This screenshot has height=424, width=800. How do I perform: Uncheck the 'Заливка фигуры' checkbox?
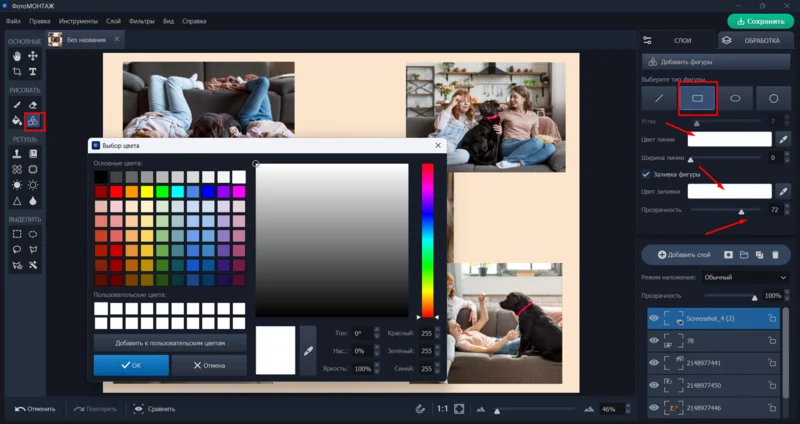646,174
